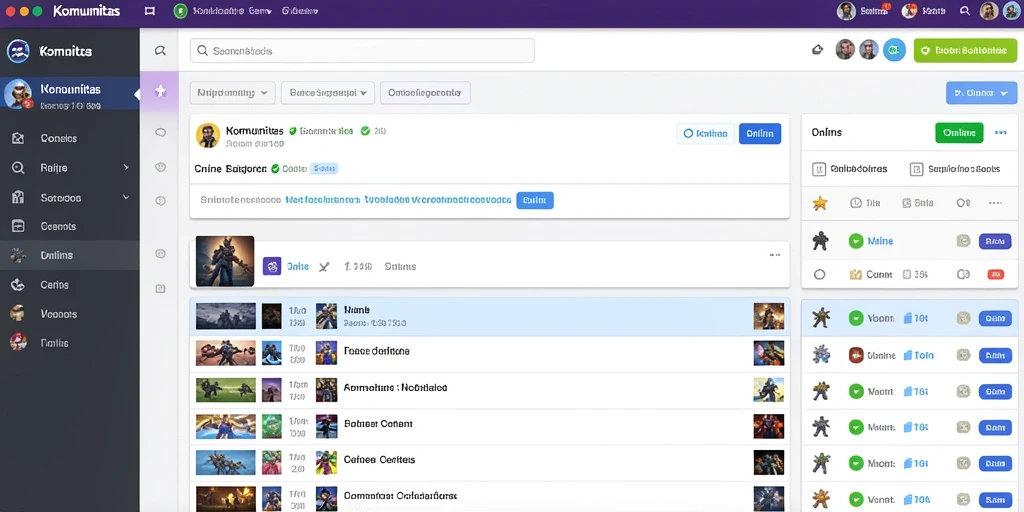The width and height of the screenshot is (1024, 512).
Task: Click the chat bubble icon below the star
Action: coord(160,133)
